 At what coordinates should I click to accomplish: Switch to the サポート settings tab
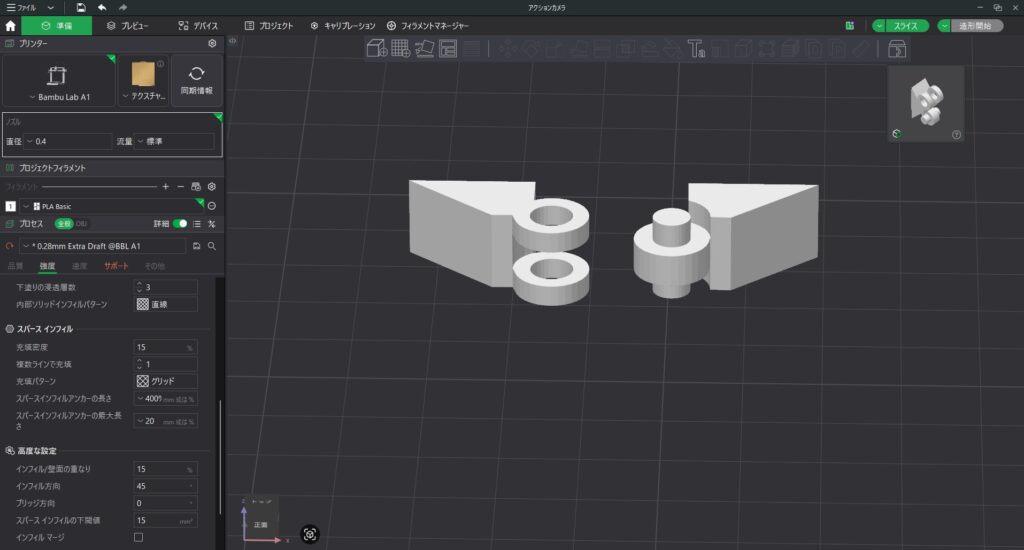point(116,266)
